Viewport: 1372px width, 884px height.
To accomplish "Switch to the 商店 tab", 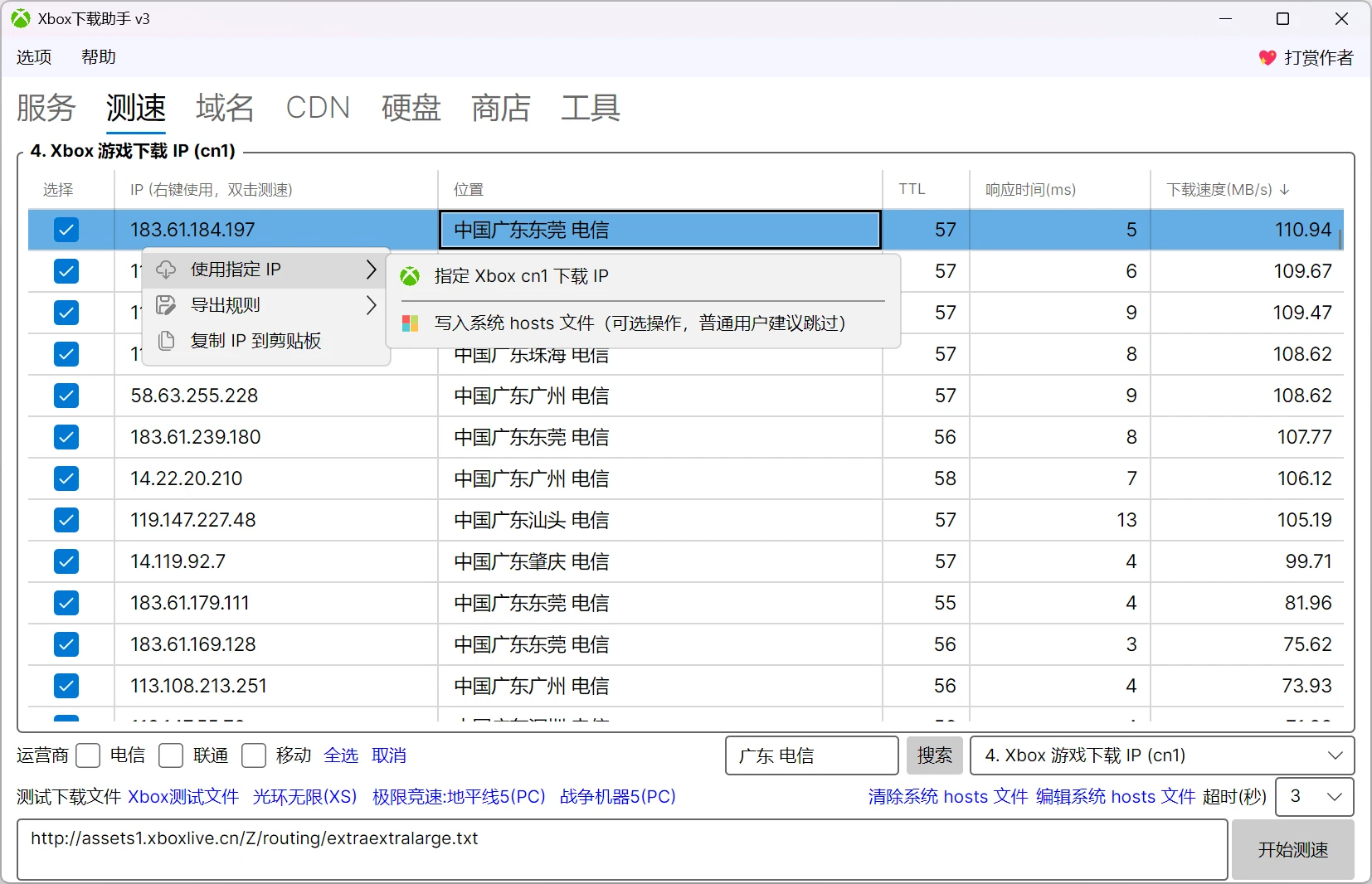I will [x=501, y=108].
